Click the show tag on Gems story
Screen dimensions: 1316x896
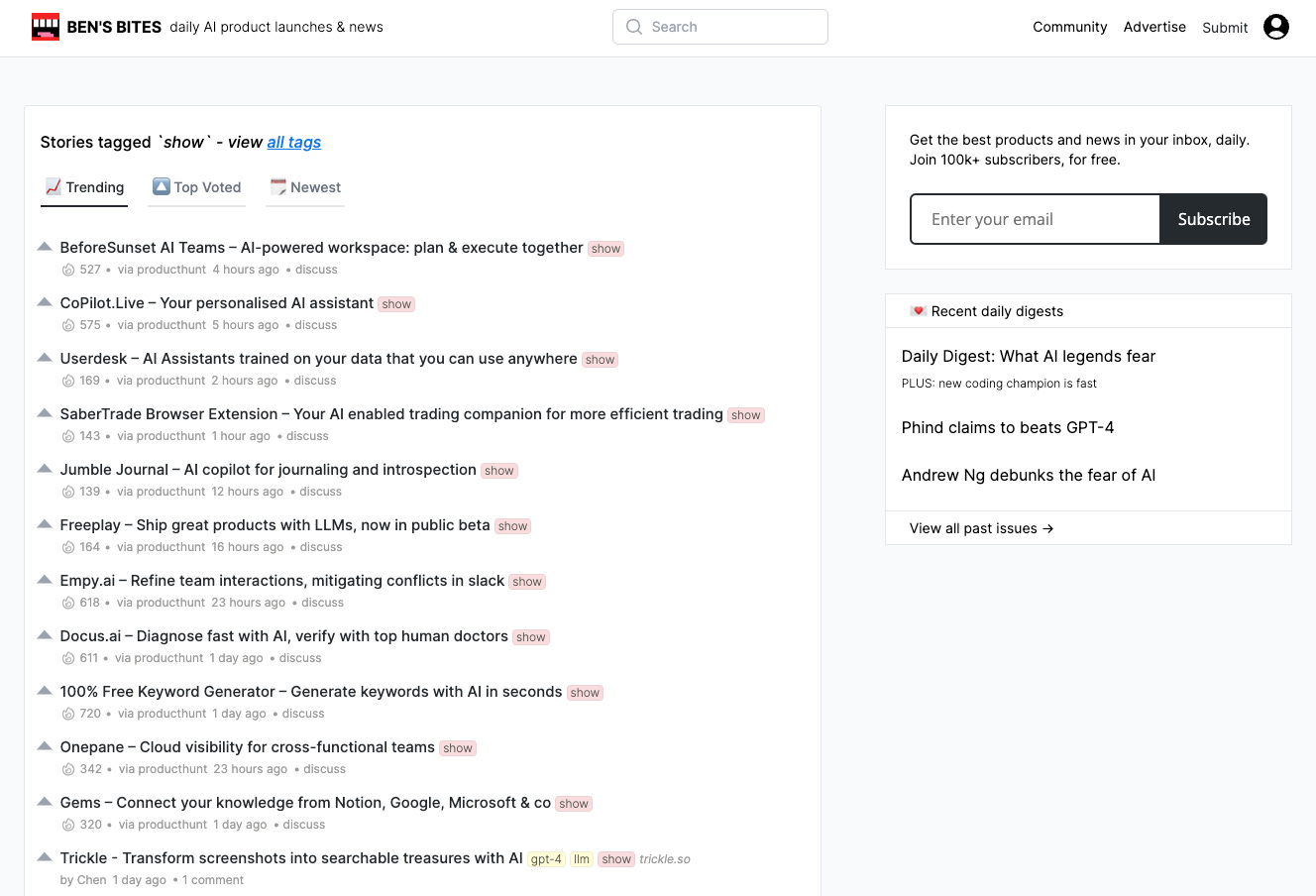pos(574,804)
